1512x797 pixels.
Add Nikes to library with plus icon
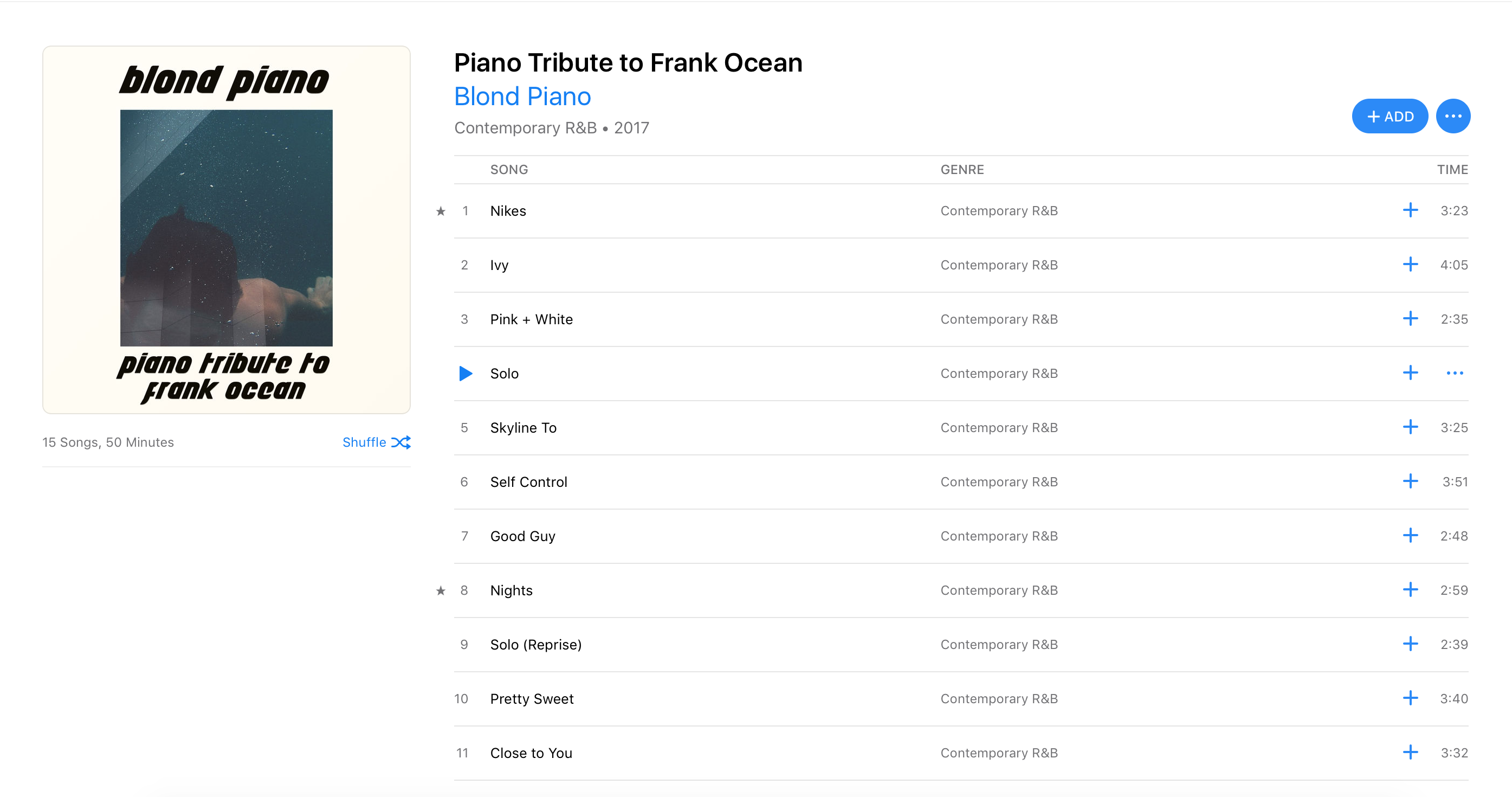click(1410, 210)
